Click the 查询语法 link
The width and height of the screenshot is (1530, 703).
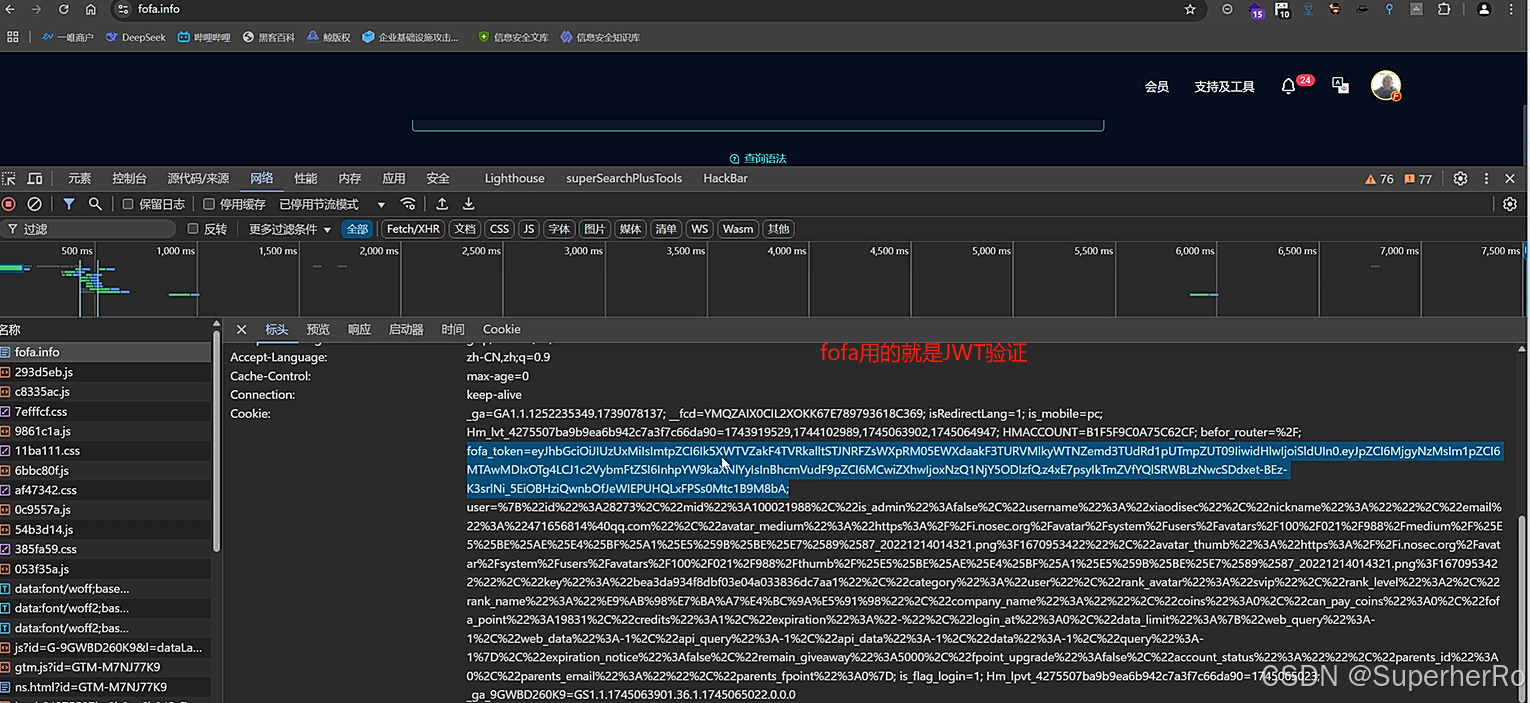[x=758, y=158]
